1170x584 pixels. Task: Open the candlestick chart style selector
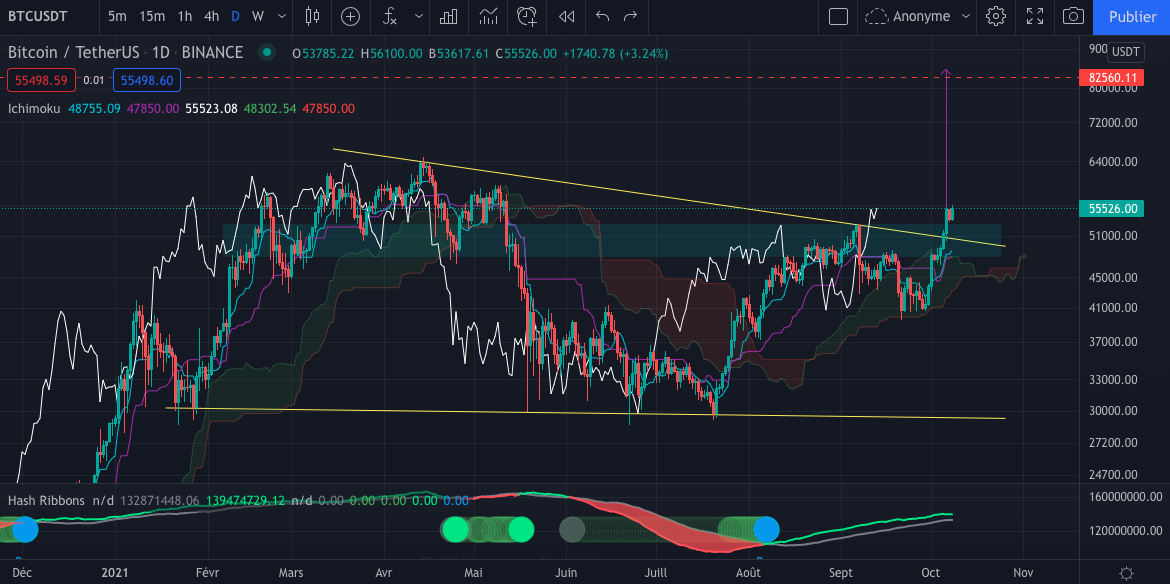point(313,17)
